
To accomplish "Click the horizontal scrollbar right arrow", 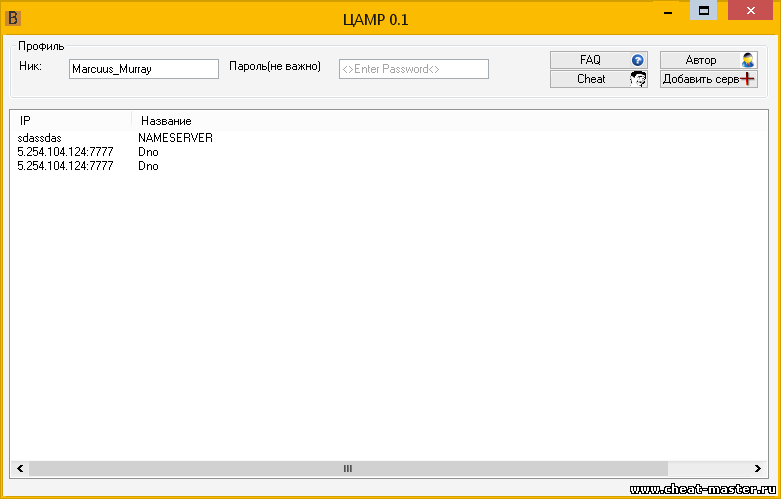I will click(758, 468).
